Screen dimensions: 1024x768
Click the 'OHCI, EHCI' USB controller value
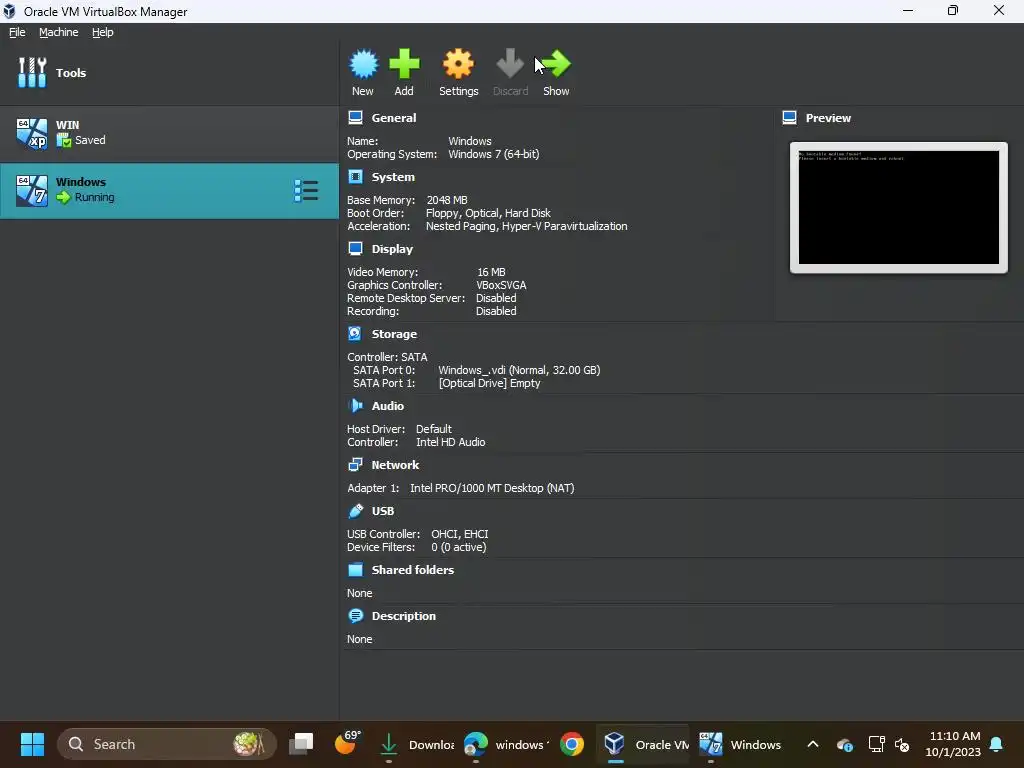coord(460,534)
